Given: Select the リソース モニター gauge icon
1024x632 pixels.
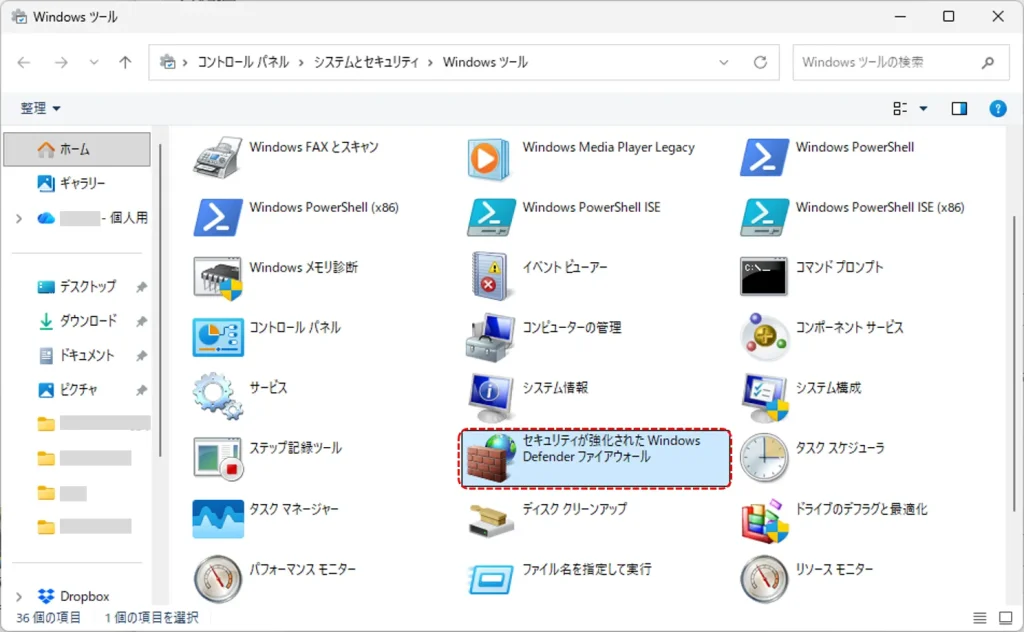Looking at the screenshot, I should (x=764, y=578).
